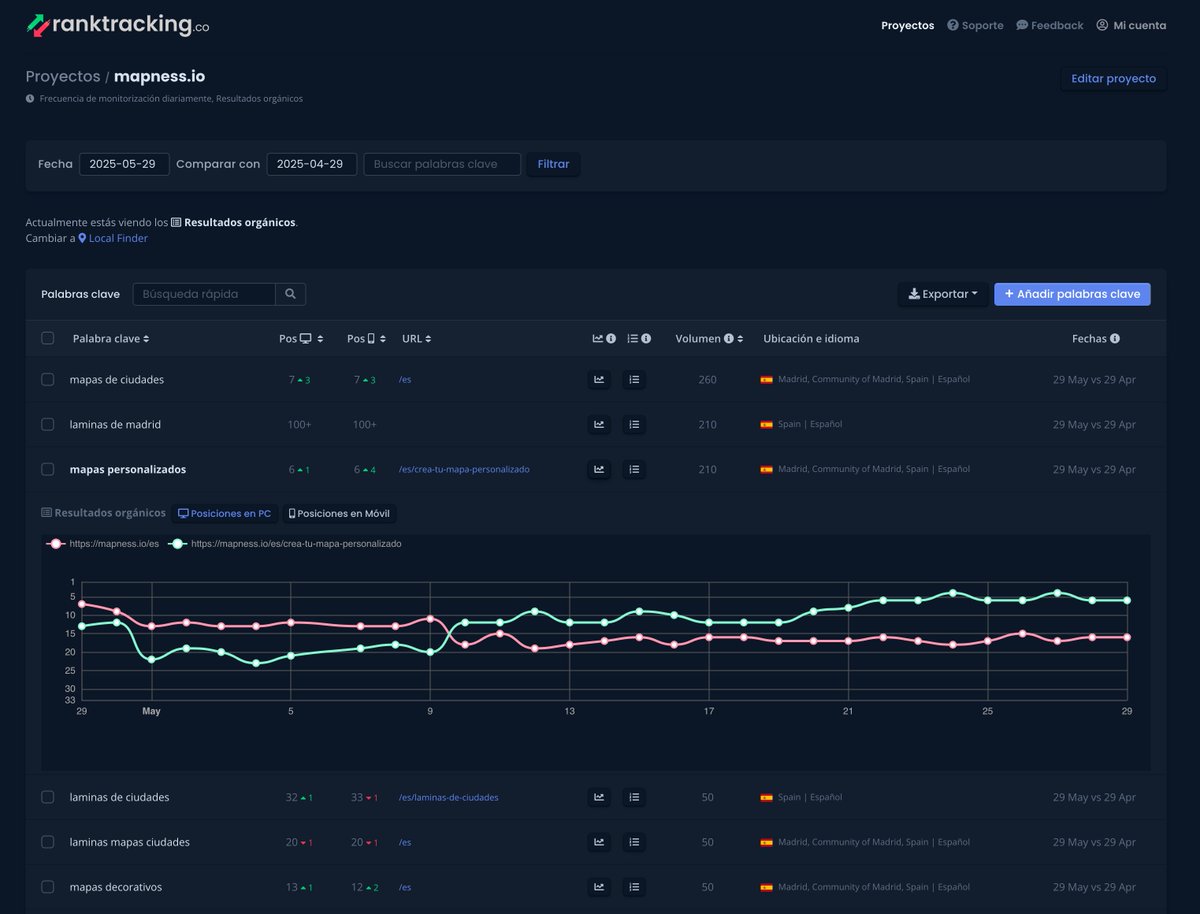The height and width of the screenshot is (914, 1200).
Task: Check the laminas de madrid row
Action: pos(47,424)
